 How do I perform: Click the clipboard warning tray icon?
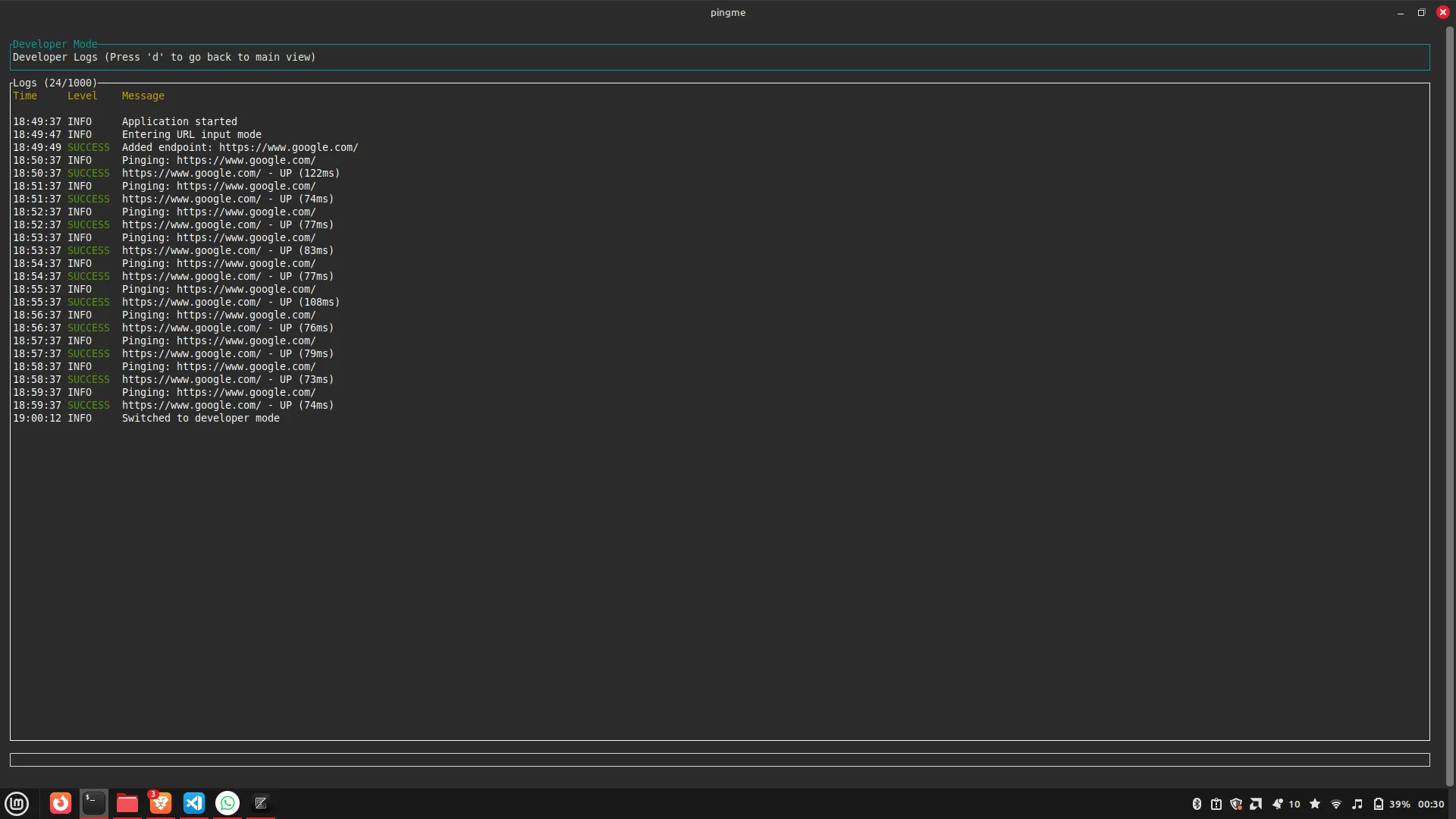[1216, 804]
